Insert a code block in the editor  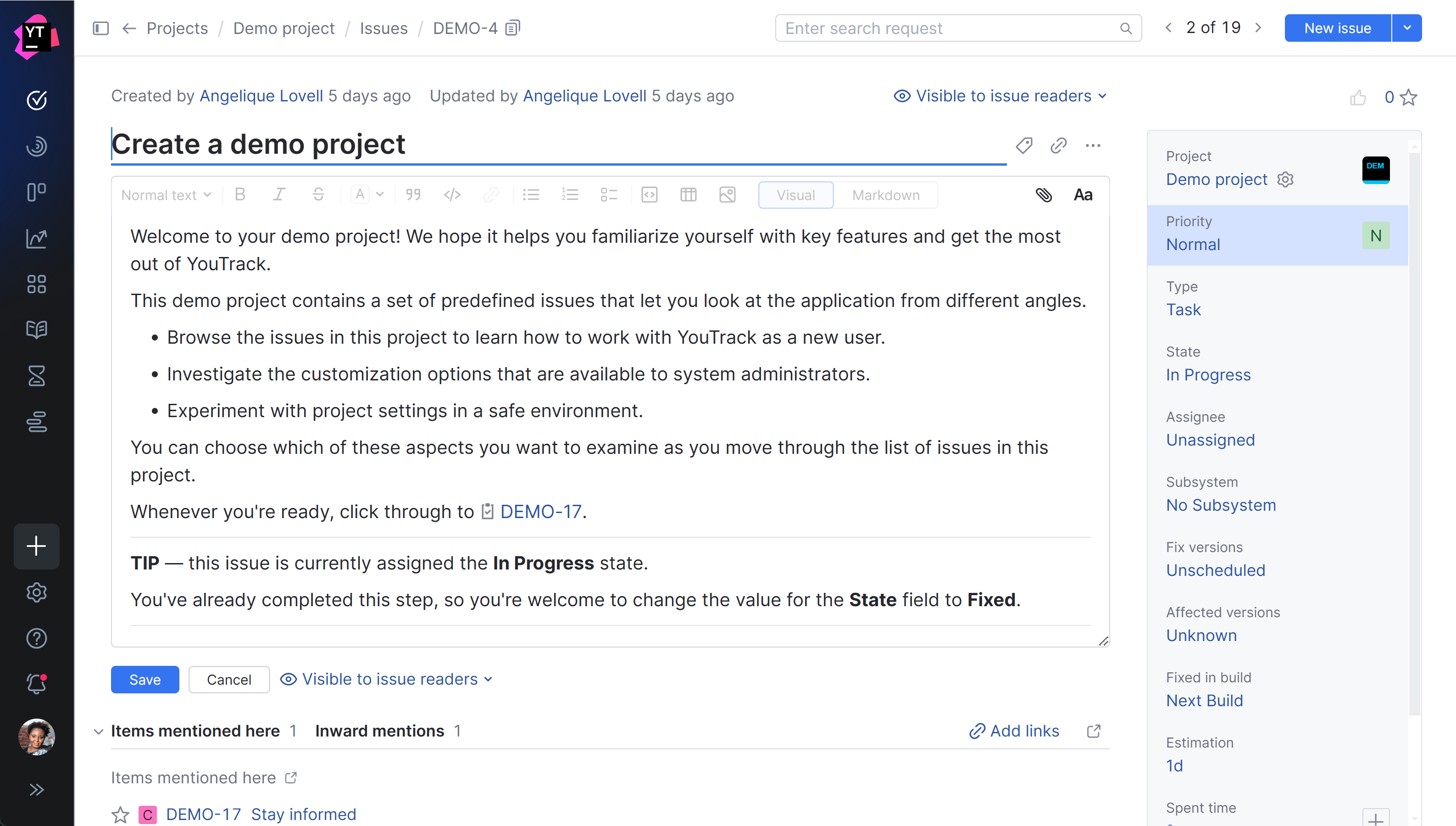pos(650,195)
